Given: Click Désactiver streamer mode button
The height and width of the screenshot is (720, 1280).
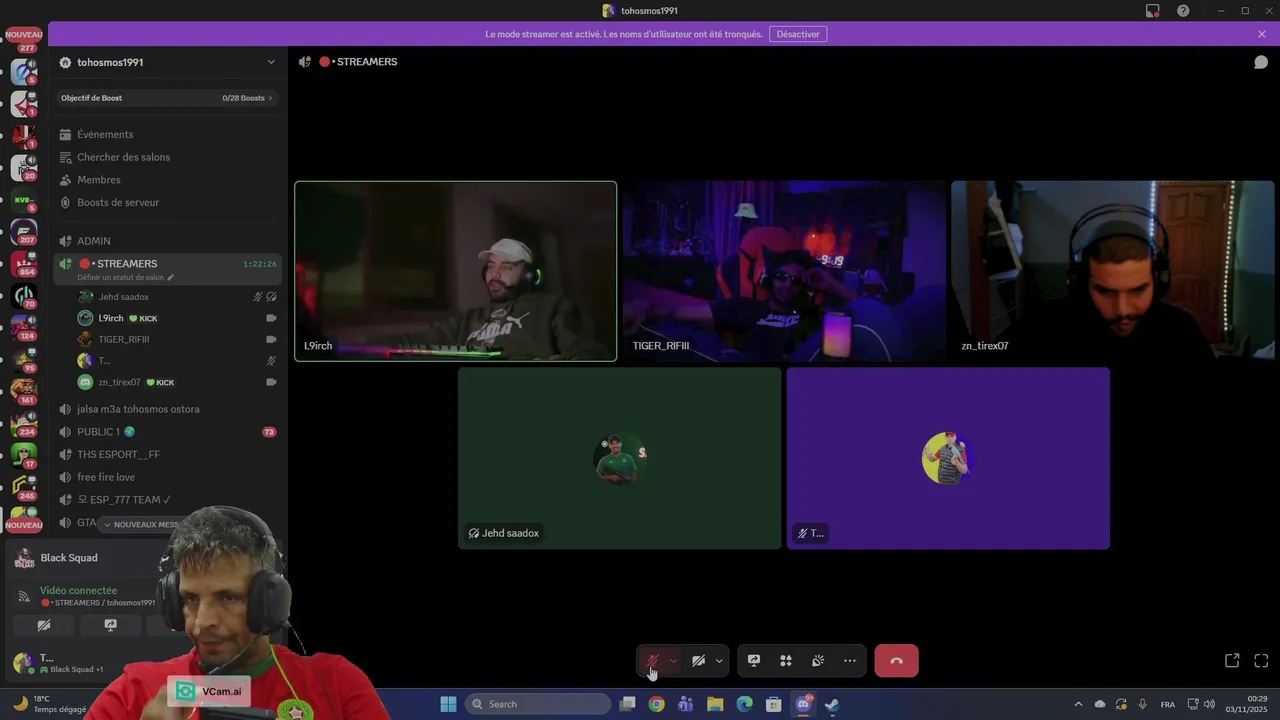Looking at the screenshot, I should [798, 34].
